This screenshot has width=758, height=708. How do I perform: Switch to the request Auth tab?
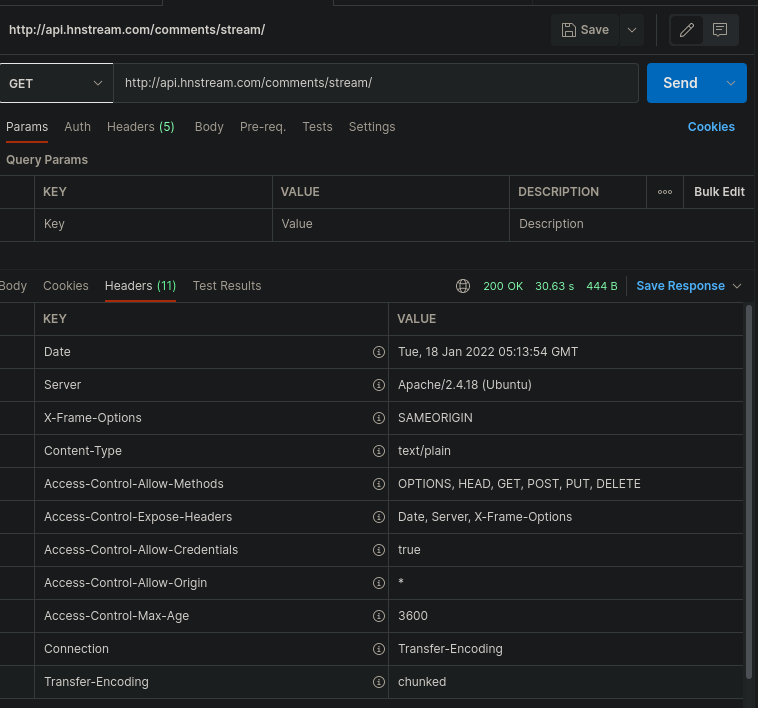click(77, 127)
